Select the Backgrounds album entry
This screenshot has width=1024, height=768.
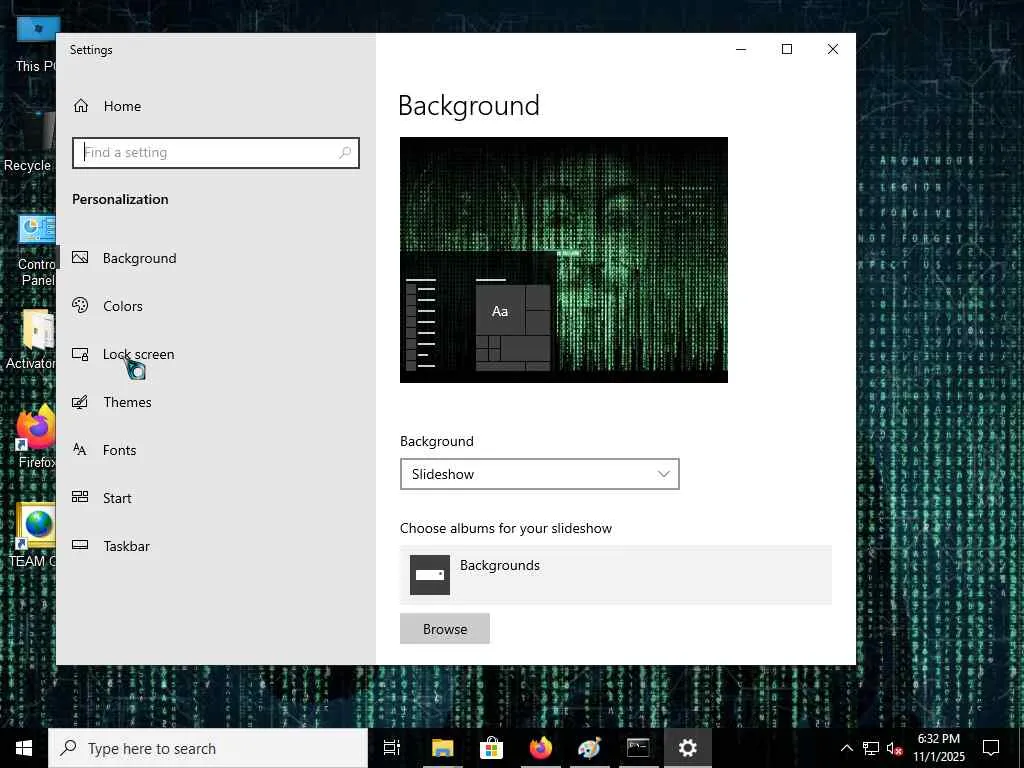click(x=616, y=575)
